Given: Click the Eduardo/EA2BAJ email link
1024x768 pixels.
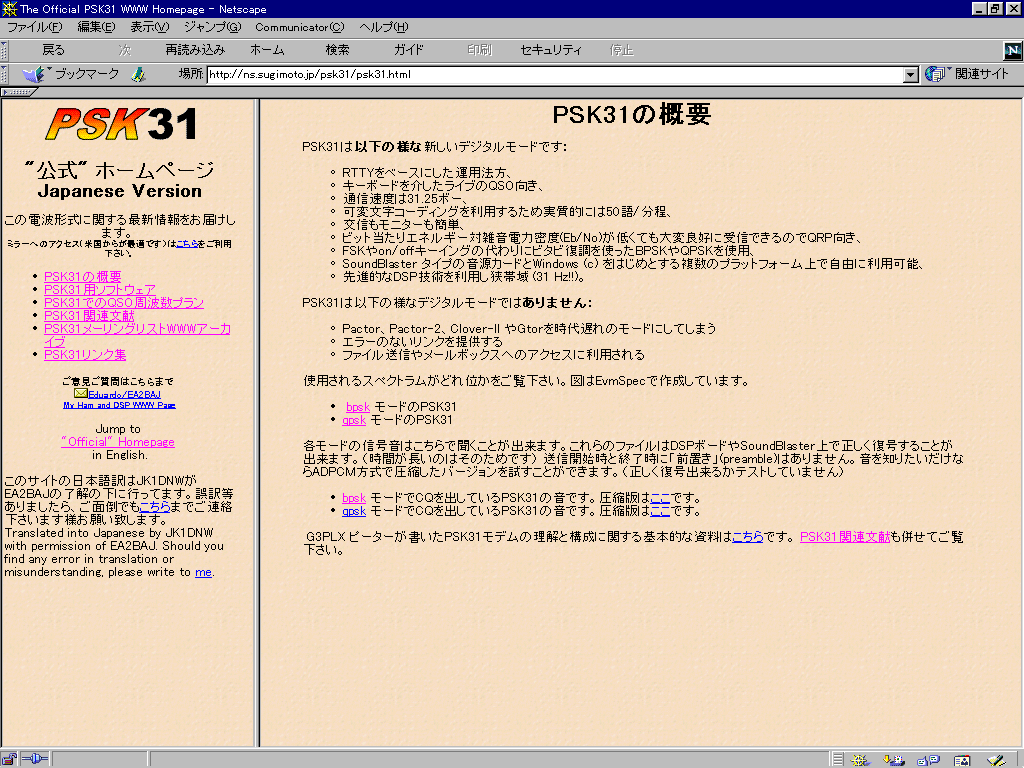Looking at the screenshot, I should point(124,394).
